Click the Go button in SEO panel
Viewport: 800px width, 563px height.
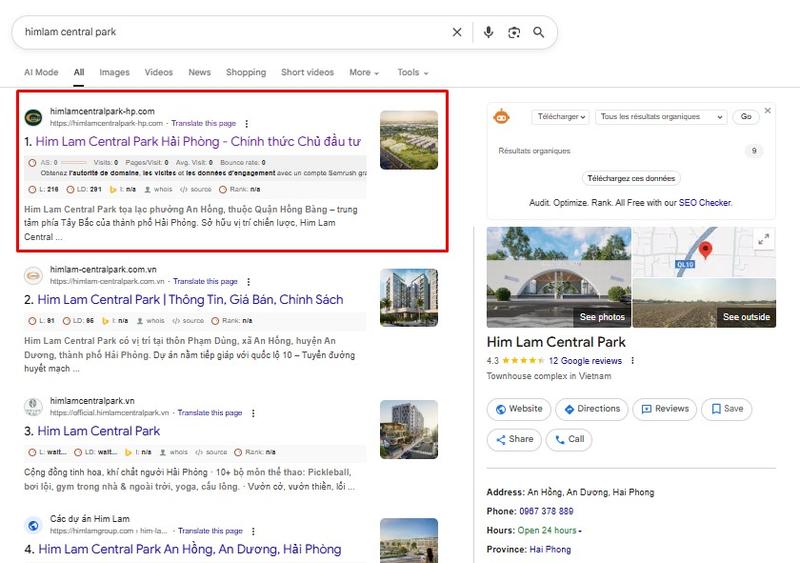[746, 117]
